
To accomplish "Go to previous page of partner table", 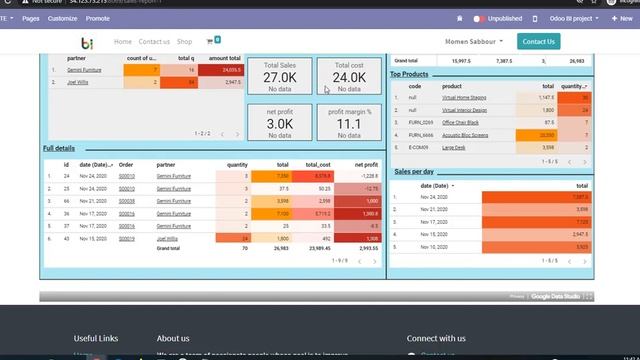I will [x=222, y=134].
